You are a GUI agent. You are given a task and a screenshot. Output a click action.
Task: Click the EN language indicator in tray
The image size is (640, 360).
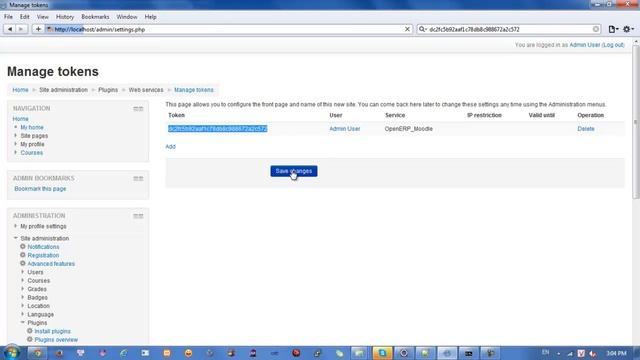(545, 353)
